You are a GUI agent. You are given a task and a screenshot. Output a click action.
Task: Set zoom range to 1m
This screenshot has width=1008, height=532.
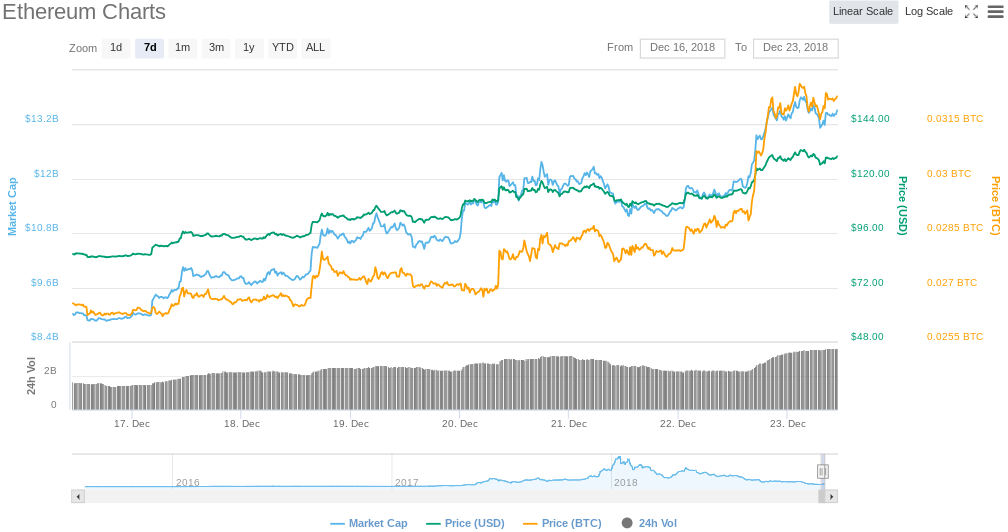(x=183, y=48)
